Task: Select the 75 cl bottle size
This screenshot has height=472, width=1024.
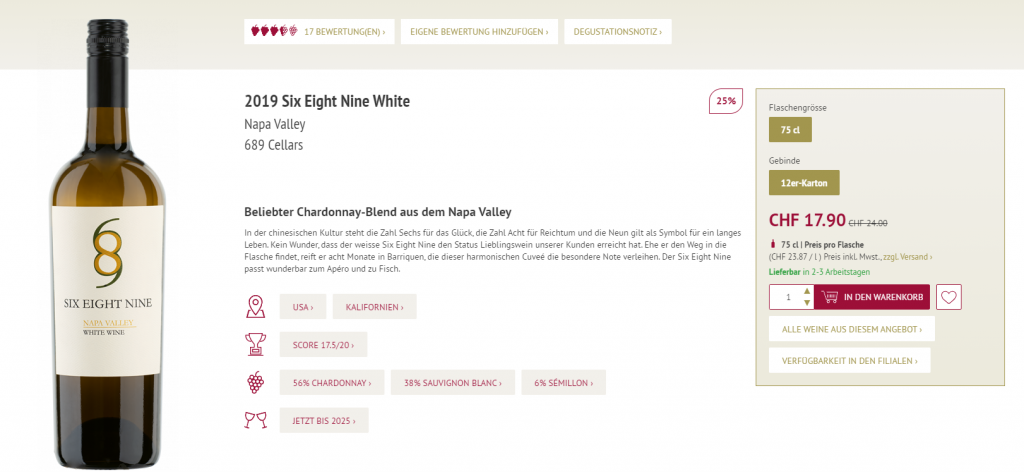Action: (x=790, y=130)
